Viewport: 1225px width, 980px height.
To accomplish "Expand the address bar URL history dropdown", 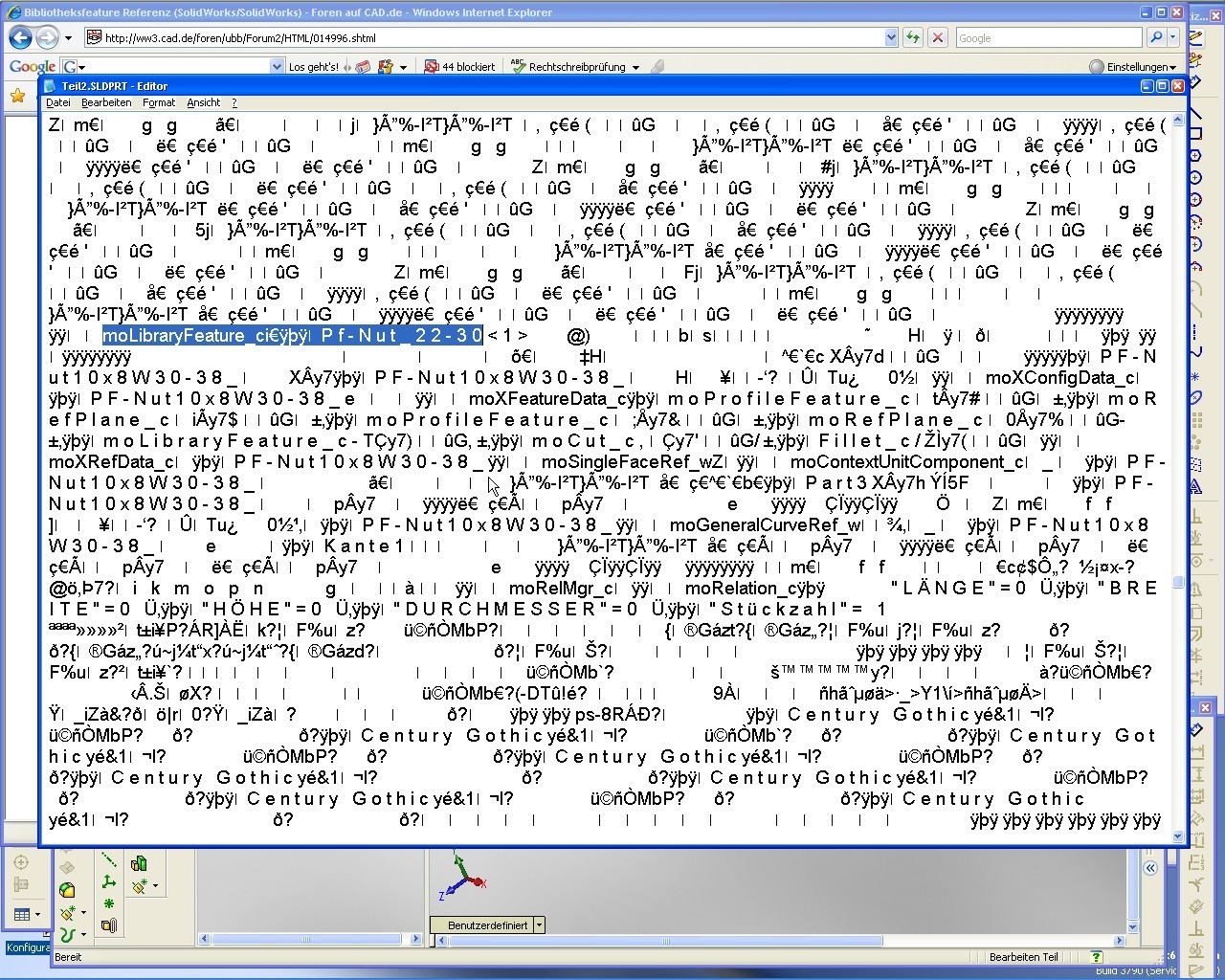I will pyautogui.click(x=891, y=38).
